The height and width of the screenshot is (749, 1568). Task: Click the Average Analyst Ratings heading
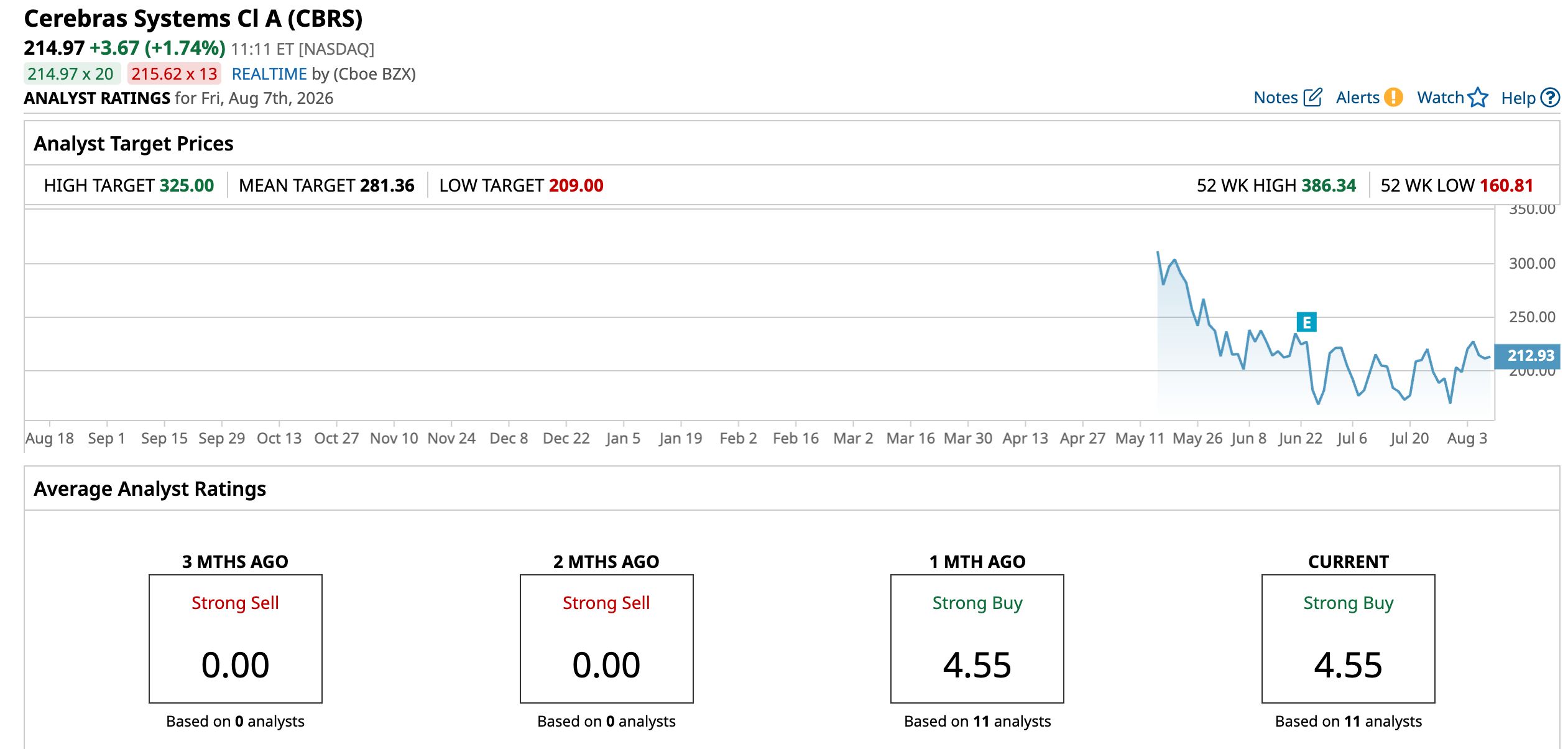(150, 489)
